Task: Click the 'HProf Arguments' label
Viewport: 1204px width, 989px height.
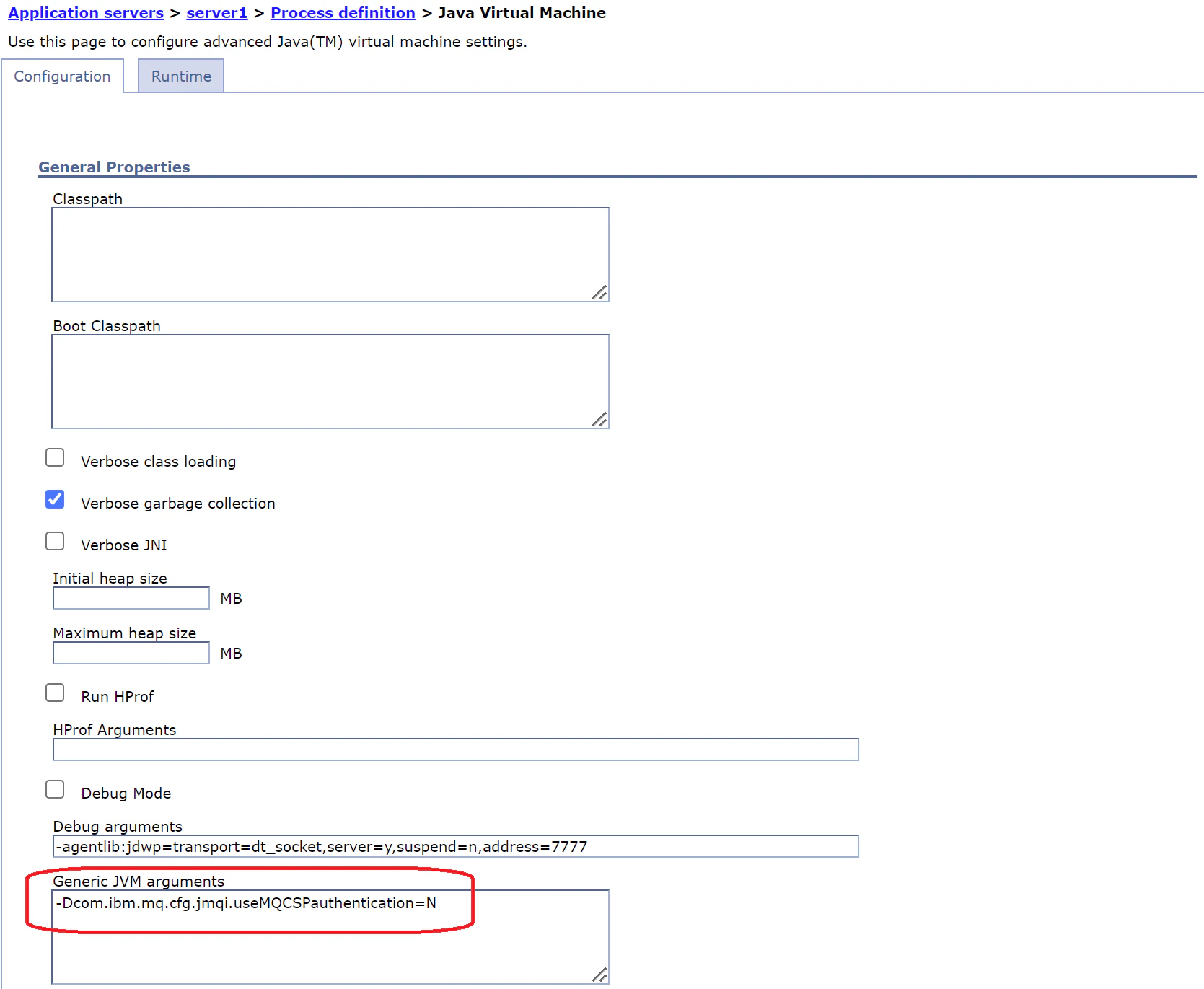Action: [114, 730]
